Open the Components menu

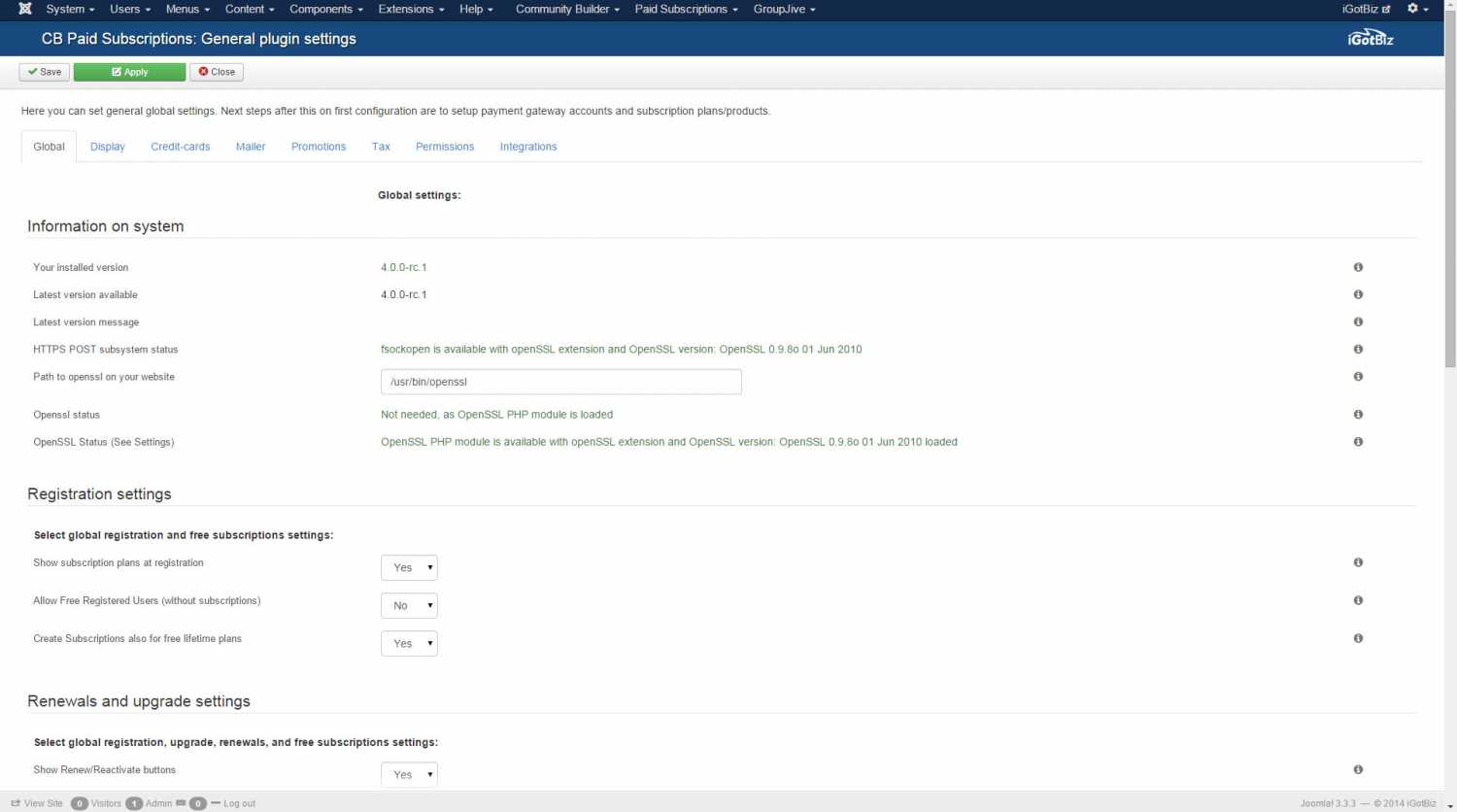click(326, 9)
